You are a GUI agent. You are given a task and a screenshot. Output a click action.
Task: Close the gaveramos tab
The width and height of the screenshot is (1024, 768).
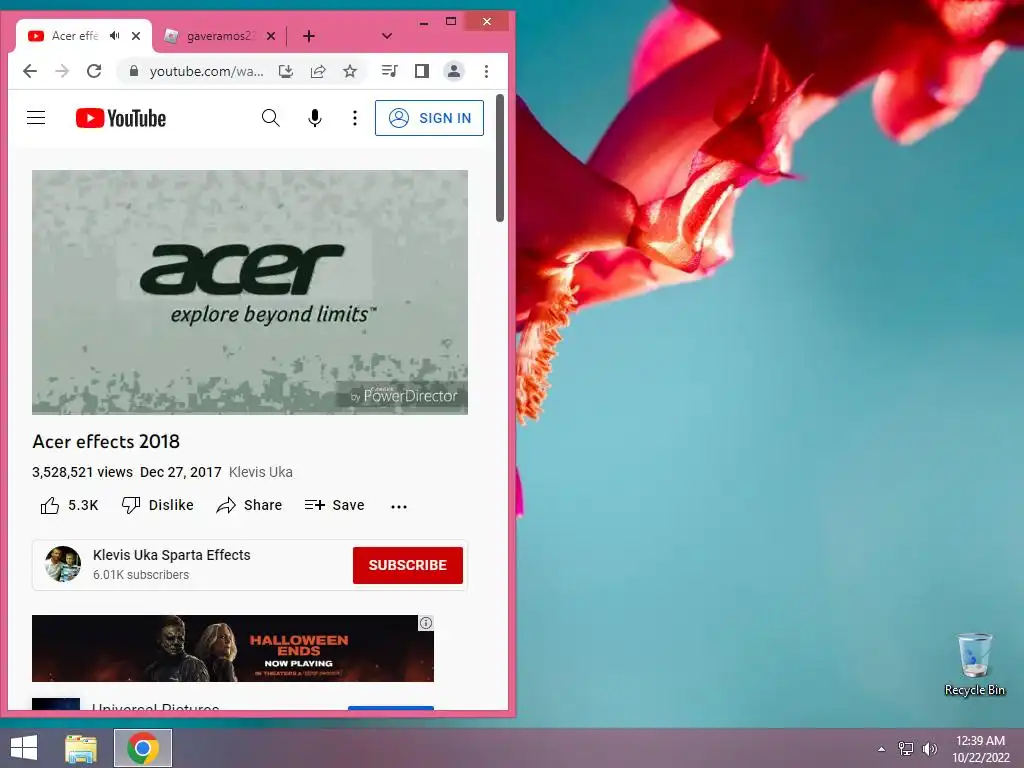tap(271, 36)
